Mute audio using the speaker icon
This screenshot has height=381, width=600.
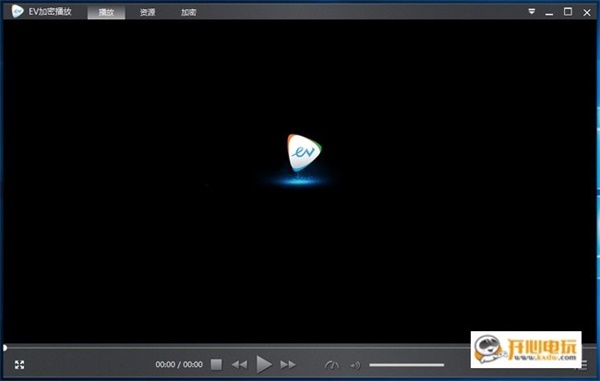coord(355,365)
